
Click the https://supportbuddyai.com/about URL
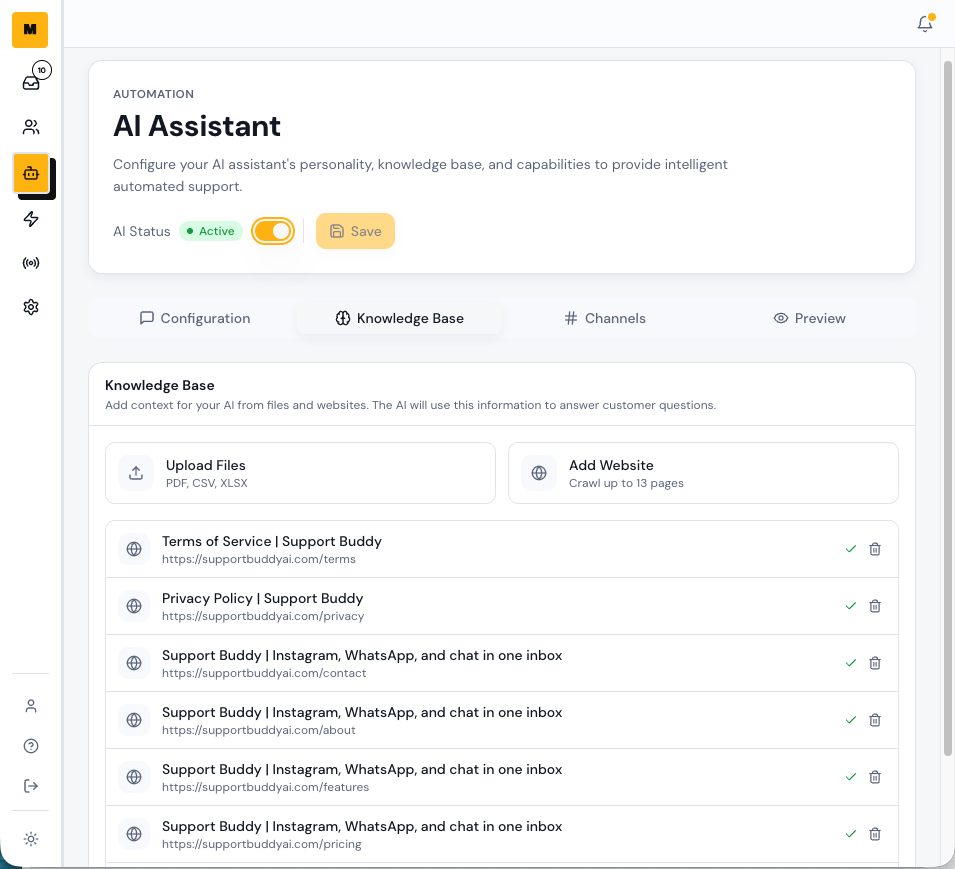(259, 730)
